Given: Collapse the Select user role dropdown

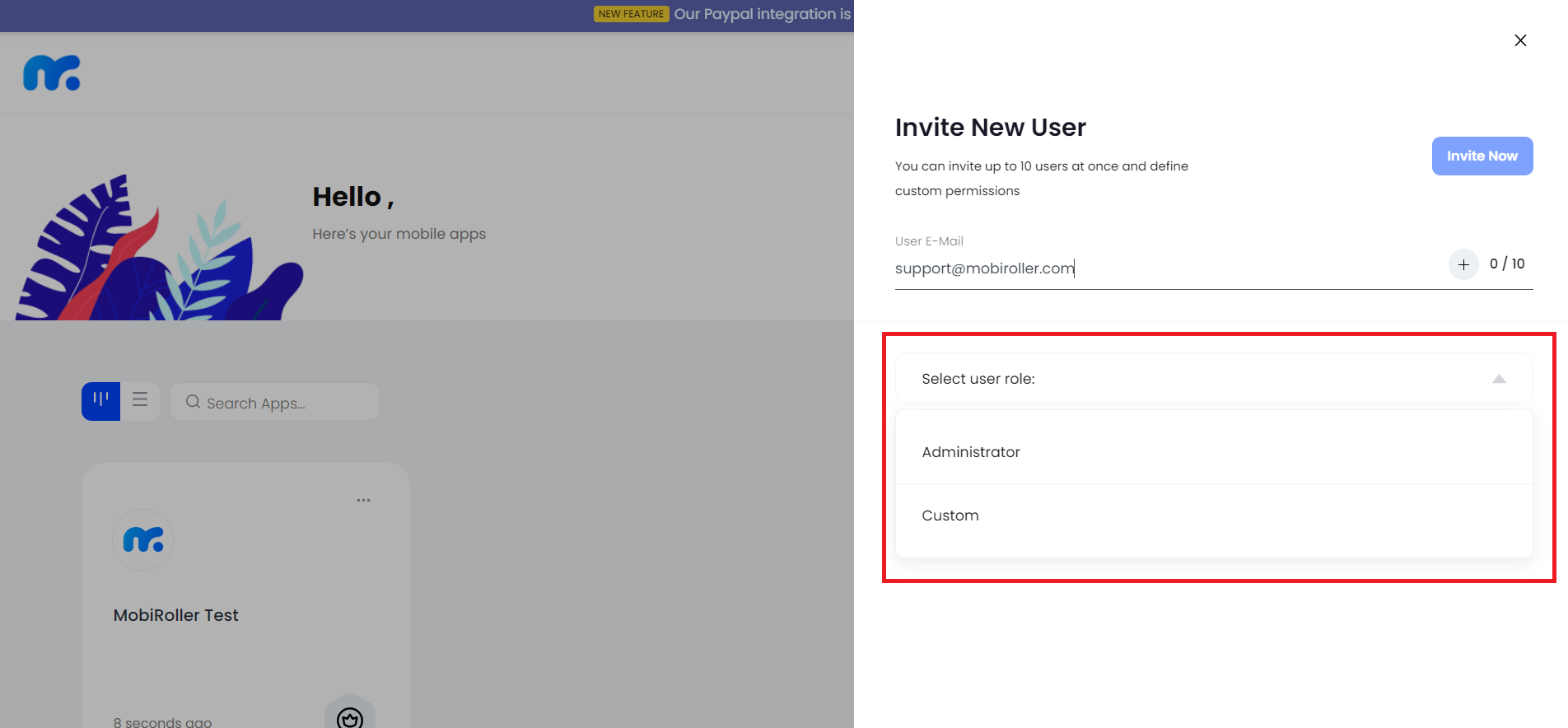Looking at the screenshot, I should [1214, 379].
